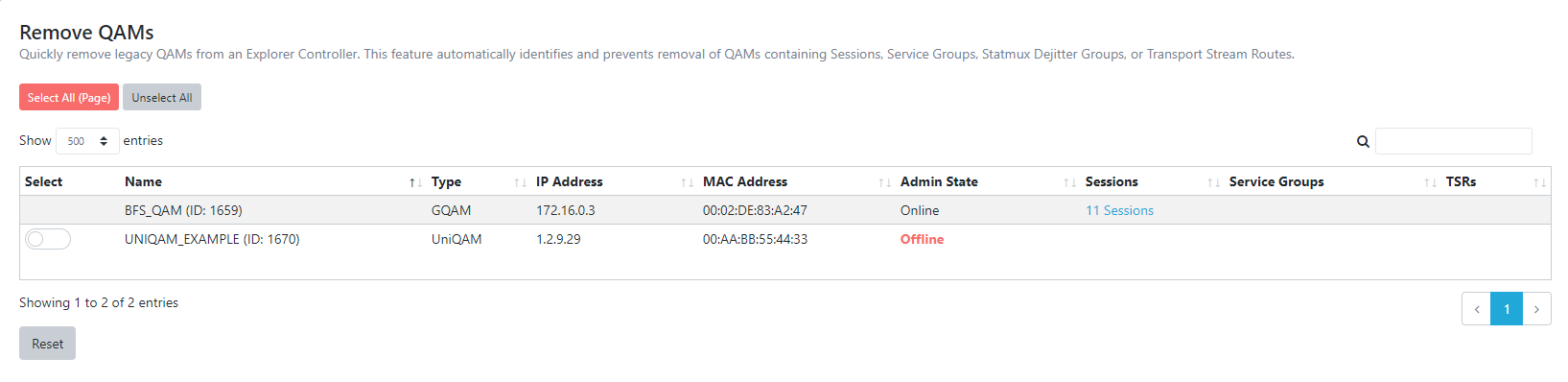Click the Reset button

pyautogui.click(x=47, y=344)
